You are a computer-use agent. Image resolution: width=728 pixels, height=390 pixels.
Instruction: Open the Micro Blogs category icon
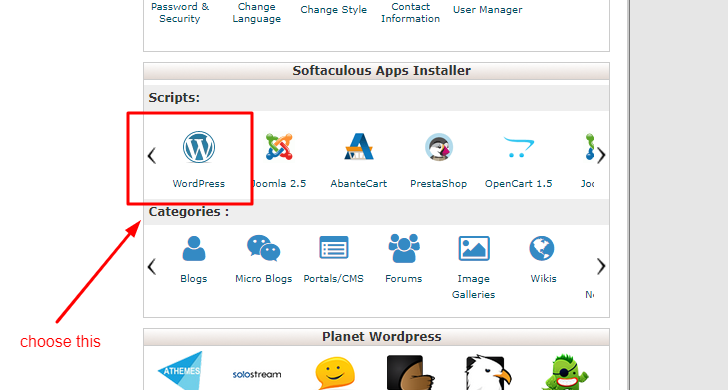click(263, 248)
